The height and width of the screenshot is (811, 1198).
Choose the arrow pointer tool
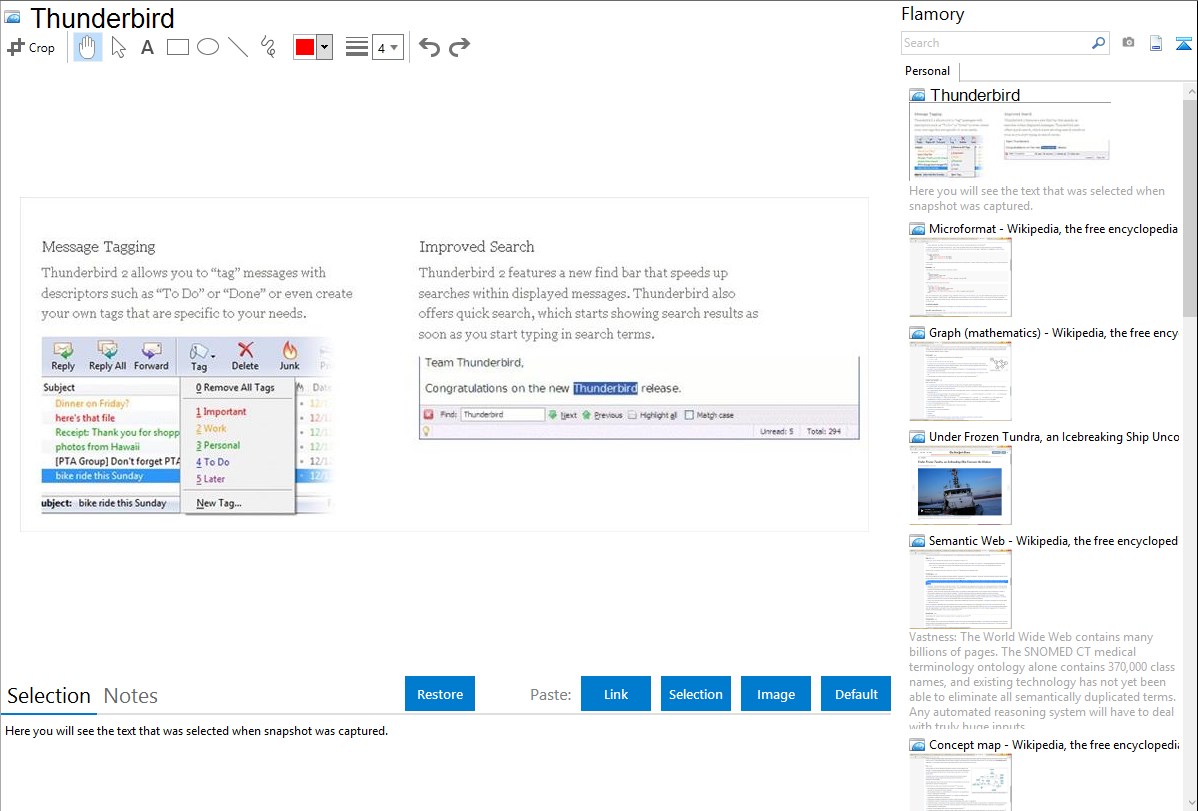click(x=118, y=47)
